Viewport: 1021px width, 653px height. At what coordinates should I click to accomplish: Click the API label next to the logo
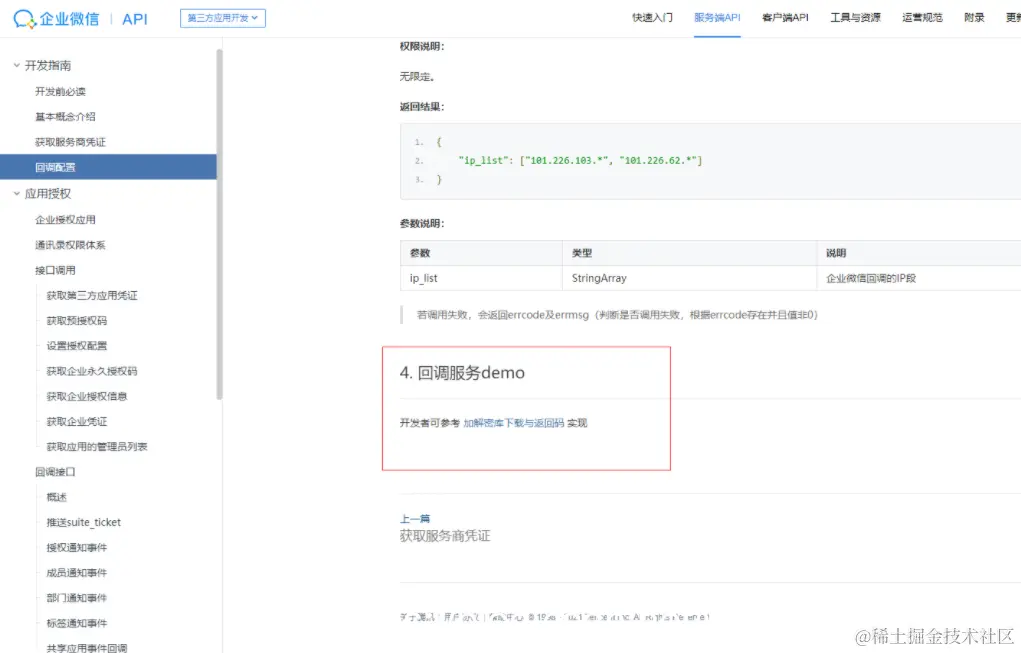(134, 17)
